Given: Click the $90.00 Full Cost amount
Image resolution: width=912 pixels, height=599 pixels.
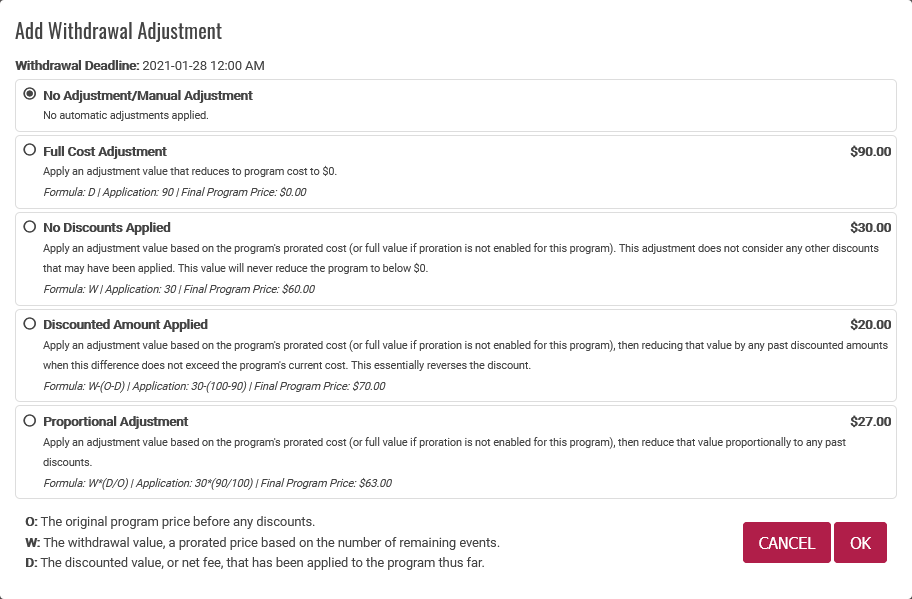Looking at the screenshot, I should tap(870, 152).
